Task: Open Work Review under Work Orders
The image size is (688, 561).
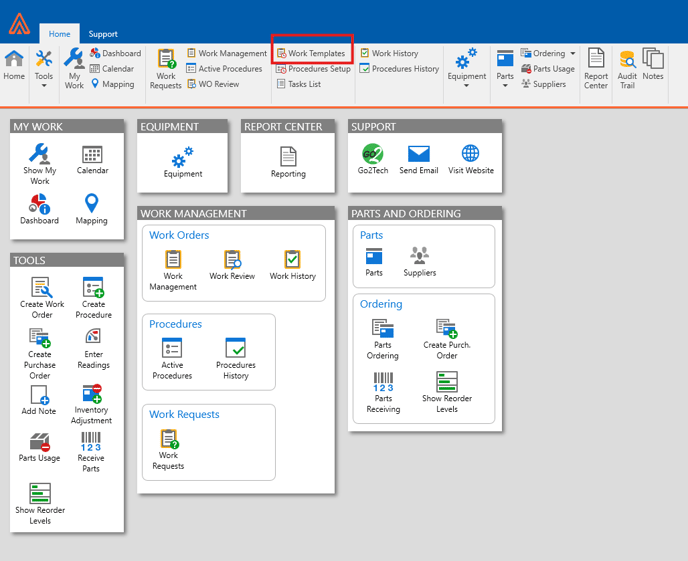Action: point(232,265)
